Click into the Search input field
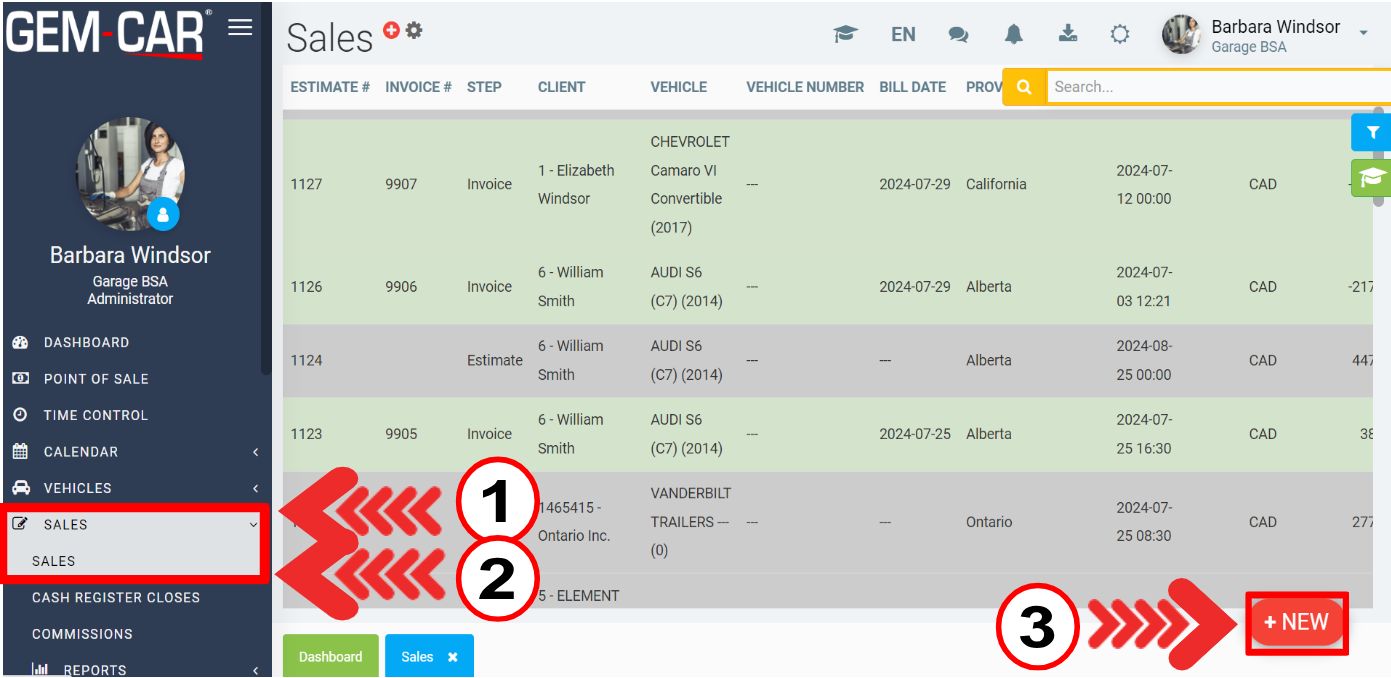 click(x=1210, y=87)
